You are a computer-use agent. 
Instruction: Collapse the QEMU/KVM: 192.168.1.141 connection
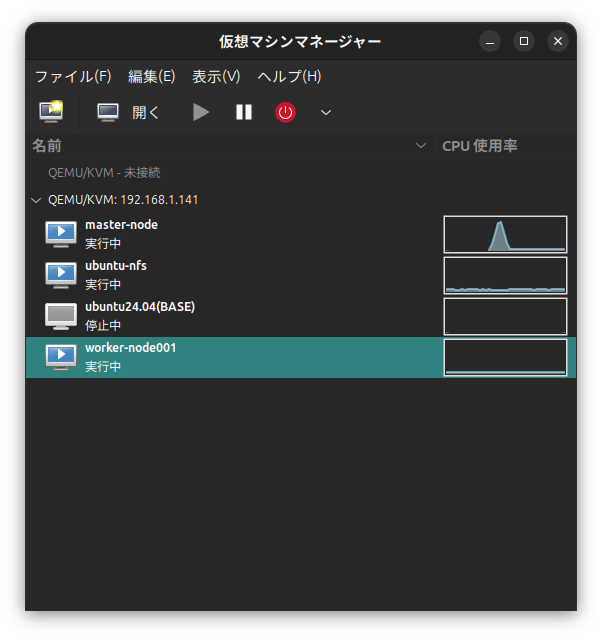click(36, 200)
